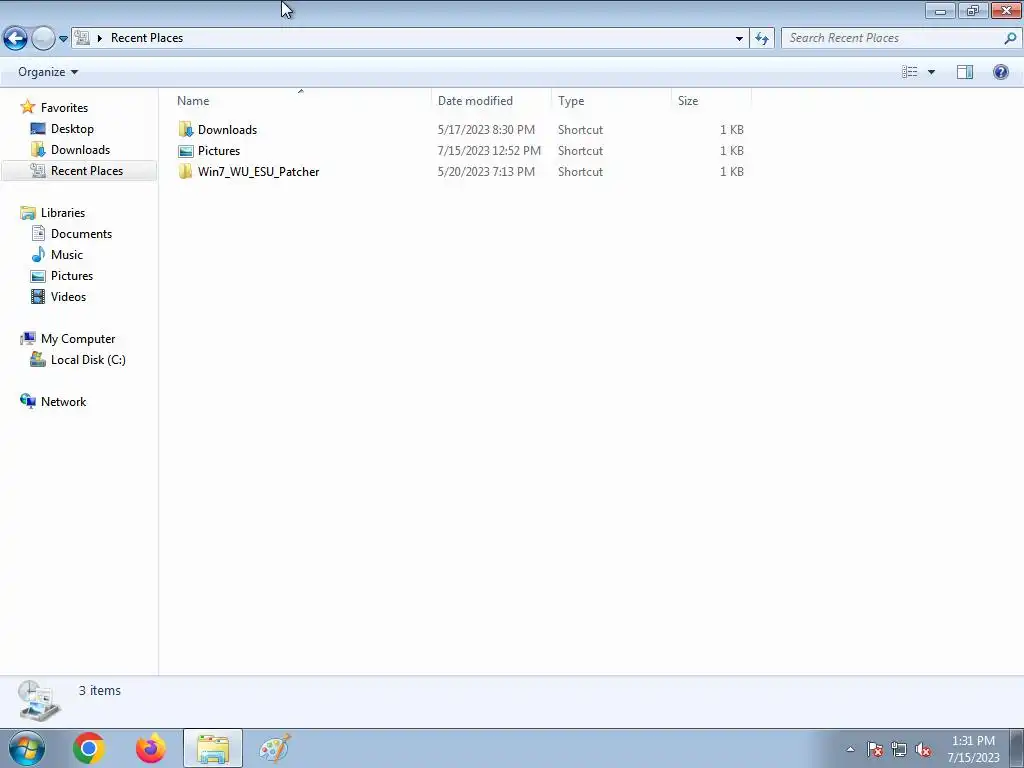Select the Pictures shortcut icon in list
Screen dimensions: 1024x768
point(185,151)
